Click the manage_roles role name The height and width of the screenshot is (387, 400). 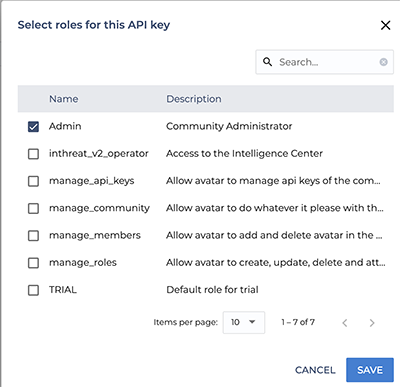(x=83, y=263)
